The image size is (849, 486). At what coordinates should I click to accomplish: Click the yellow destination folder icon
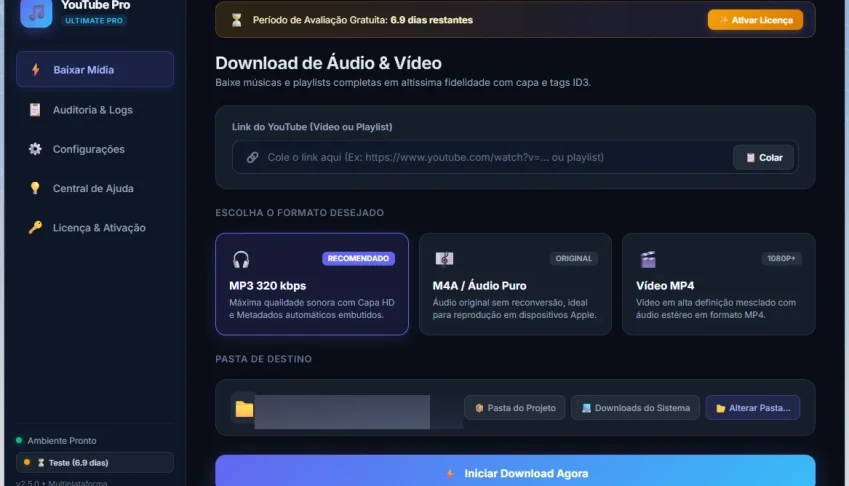[x=244, y=409]
